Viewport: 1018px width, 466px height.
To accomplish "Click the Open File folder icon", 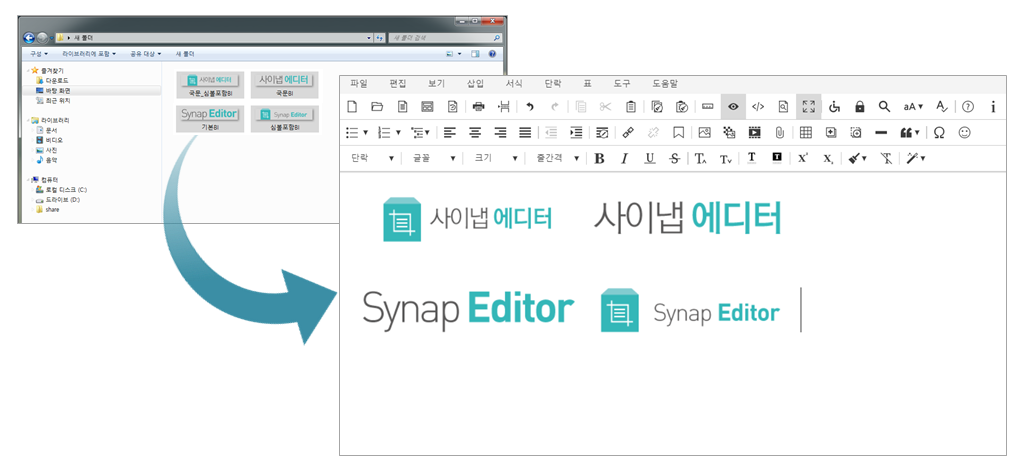I will point(377,106).
